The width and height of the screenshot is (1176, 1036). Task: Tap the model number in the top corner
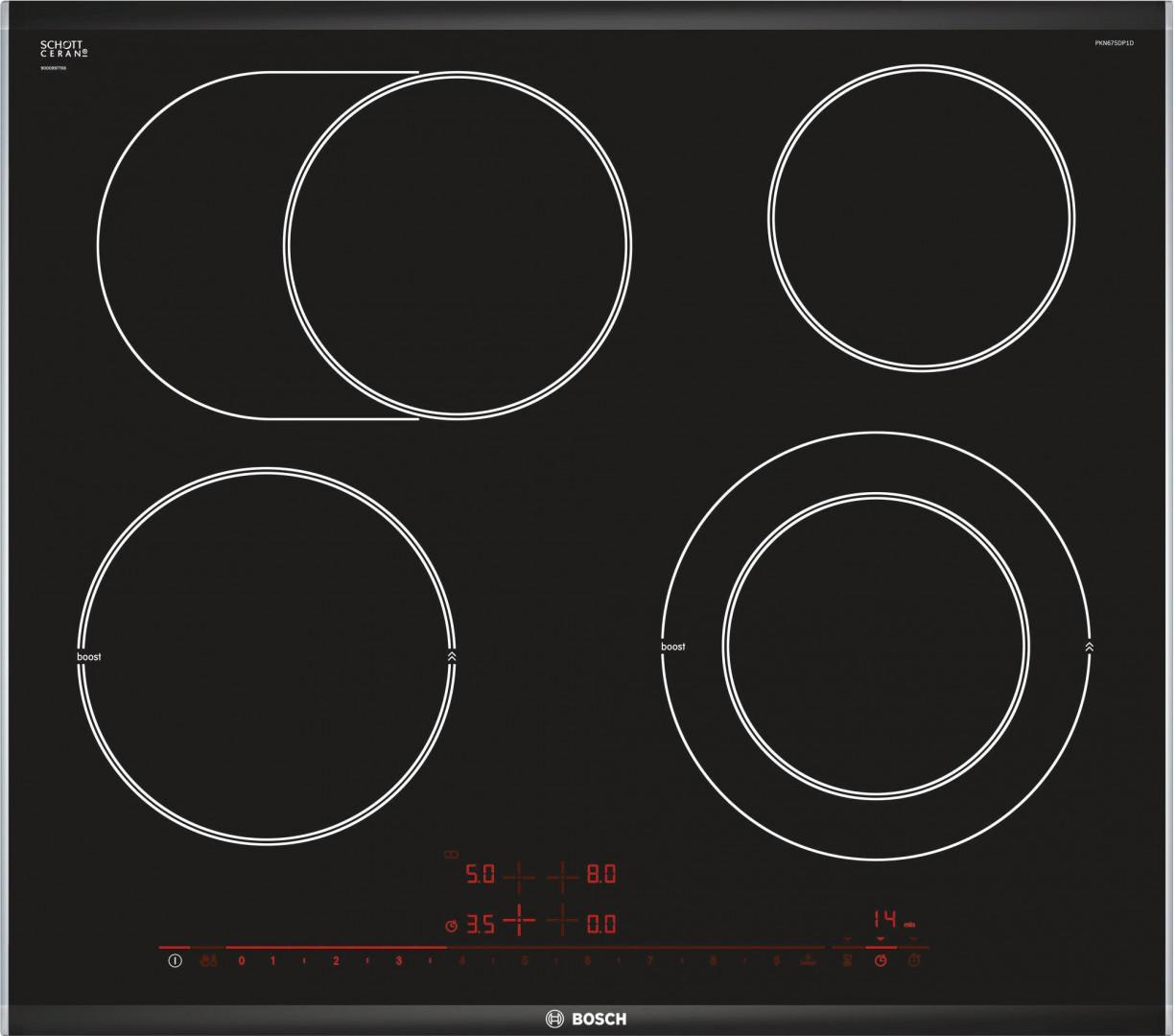1114,45
